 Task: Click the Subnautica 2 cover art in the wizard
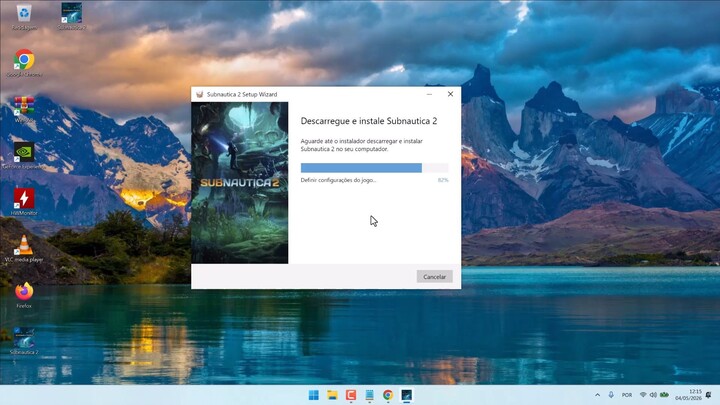pos(240,183)
